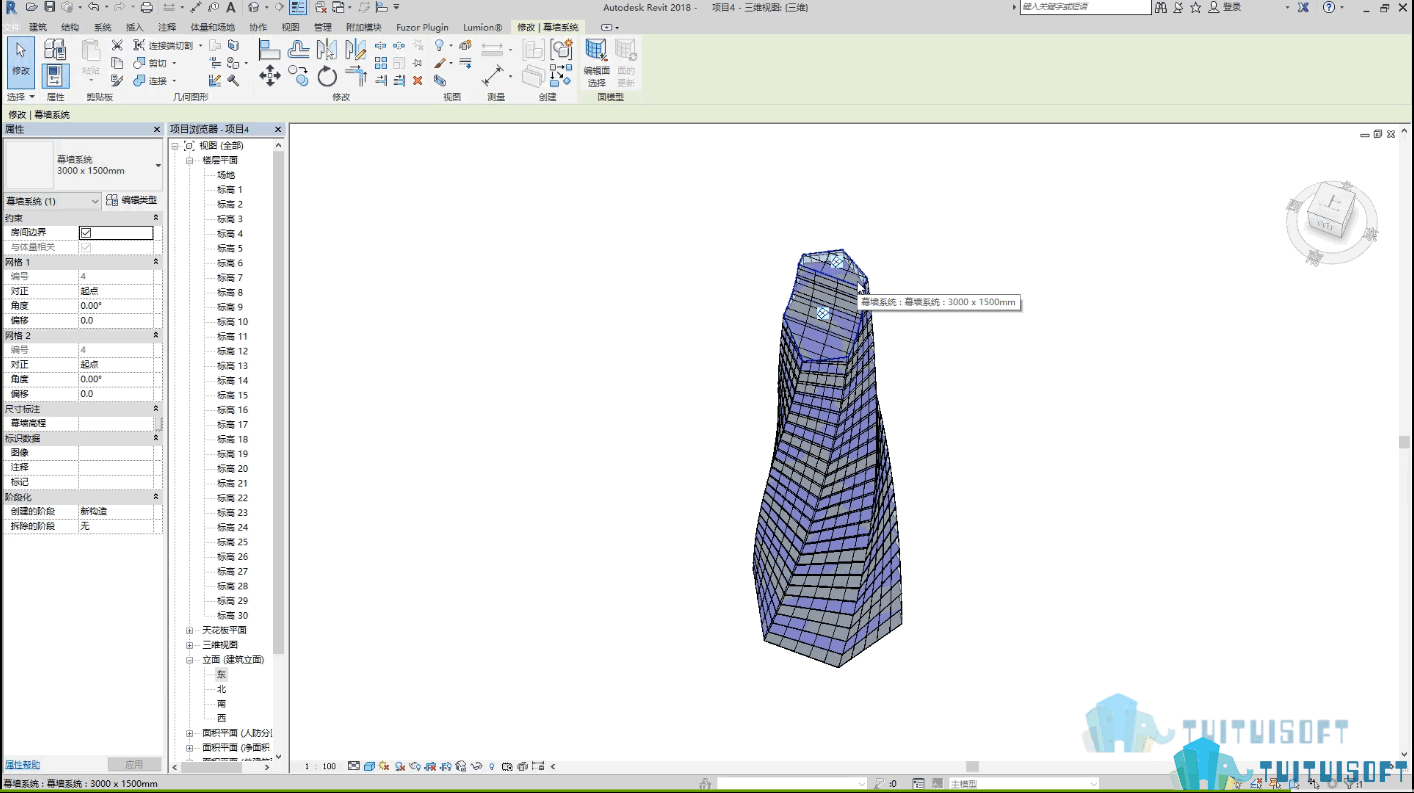Click the Undo arrow in quick access toolbar

click(x=93, y=7)
